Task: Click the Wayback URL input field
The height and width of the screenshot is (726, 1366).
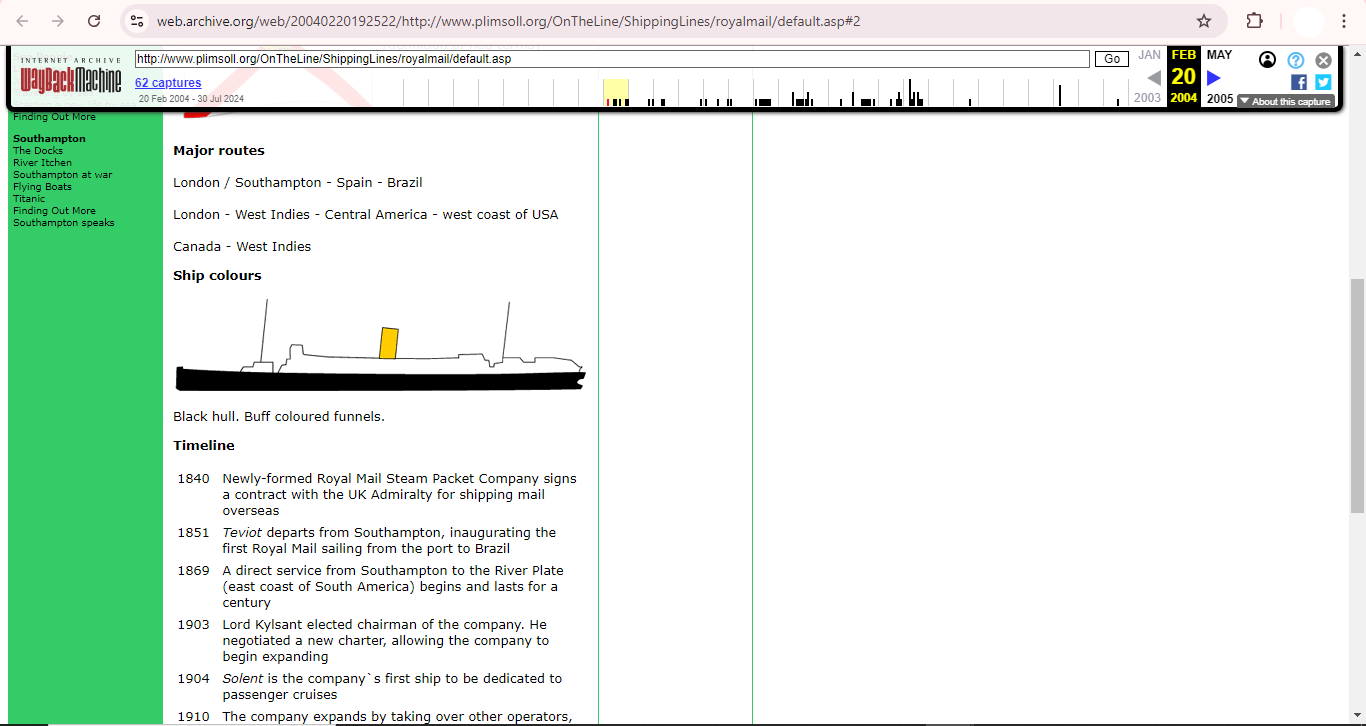Action: click(x=612, y=59)
